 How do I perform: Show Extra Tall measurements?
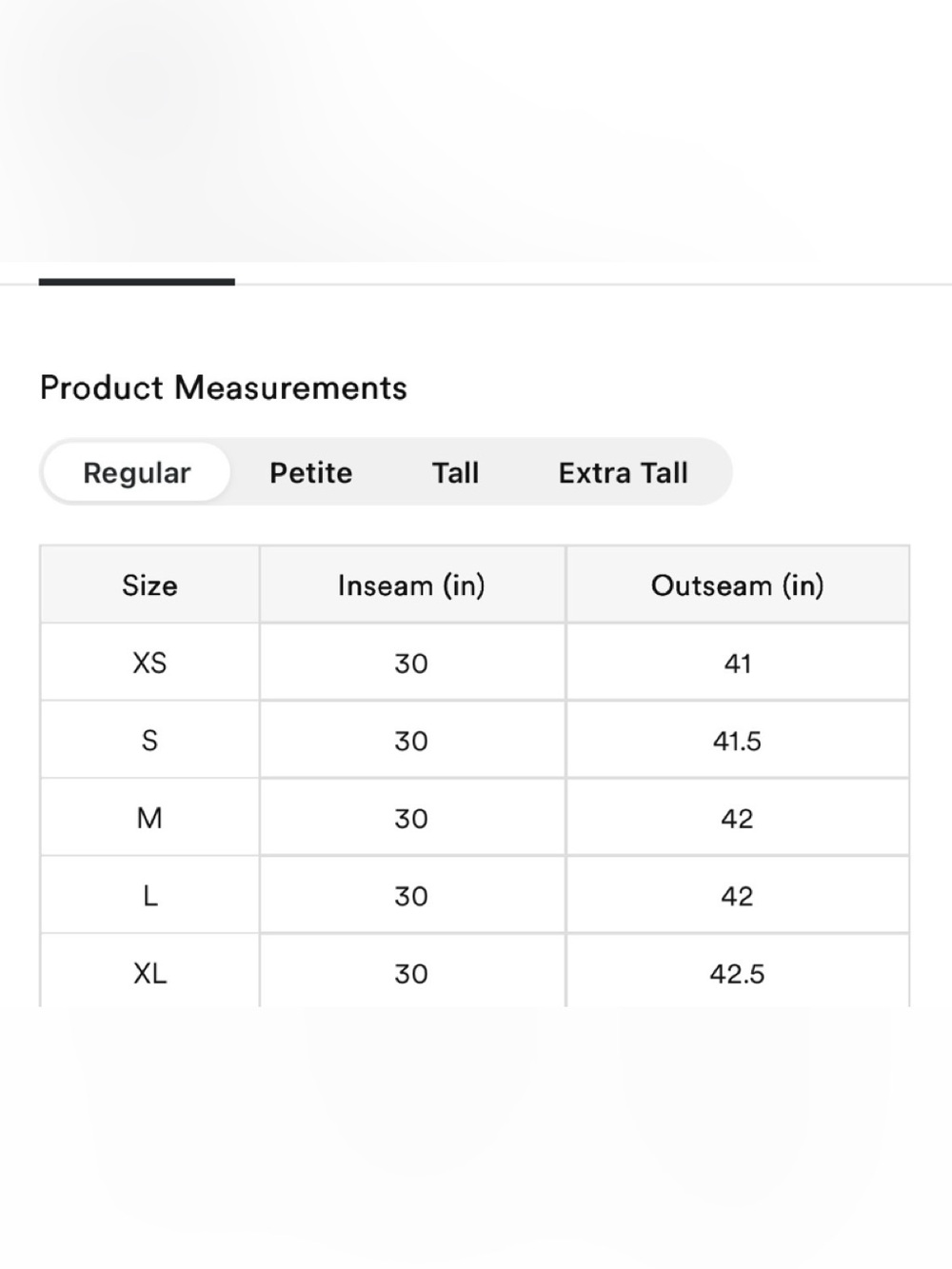pos(623,472)
